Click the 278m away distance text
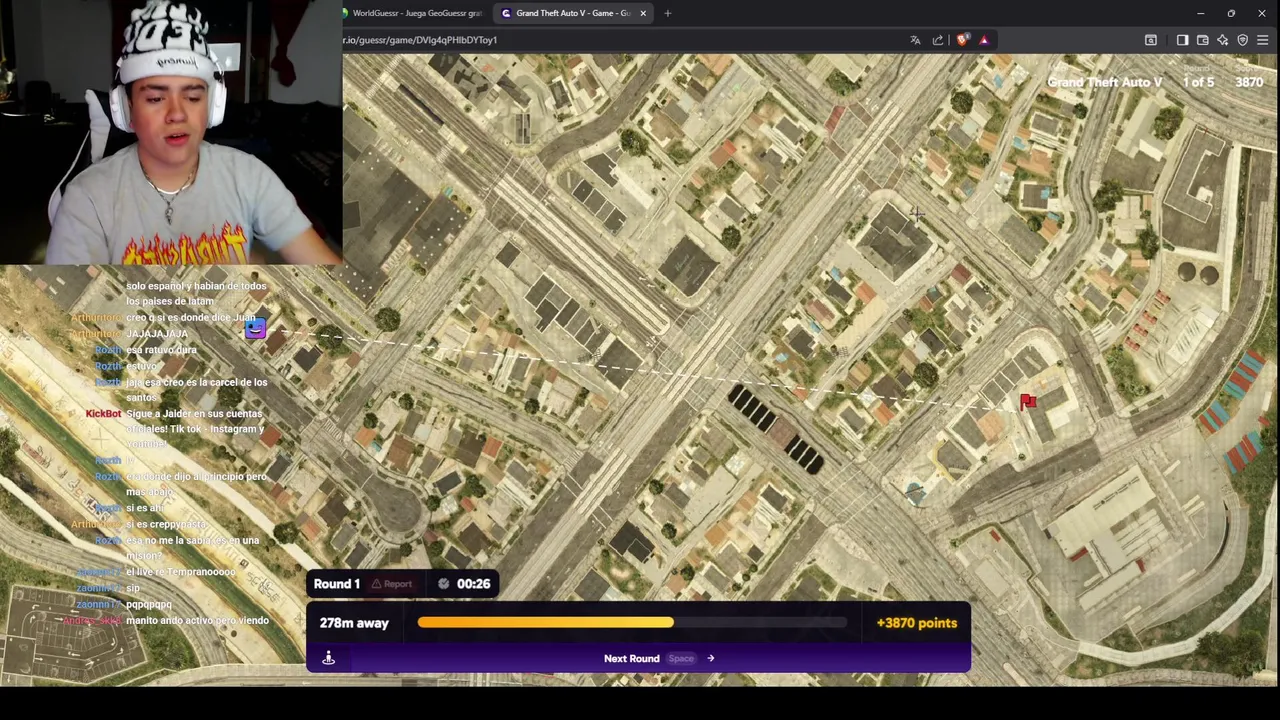 tap(354, 623)
